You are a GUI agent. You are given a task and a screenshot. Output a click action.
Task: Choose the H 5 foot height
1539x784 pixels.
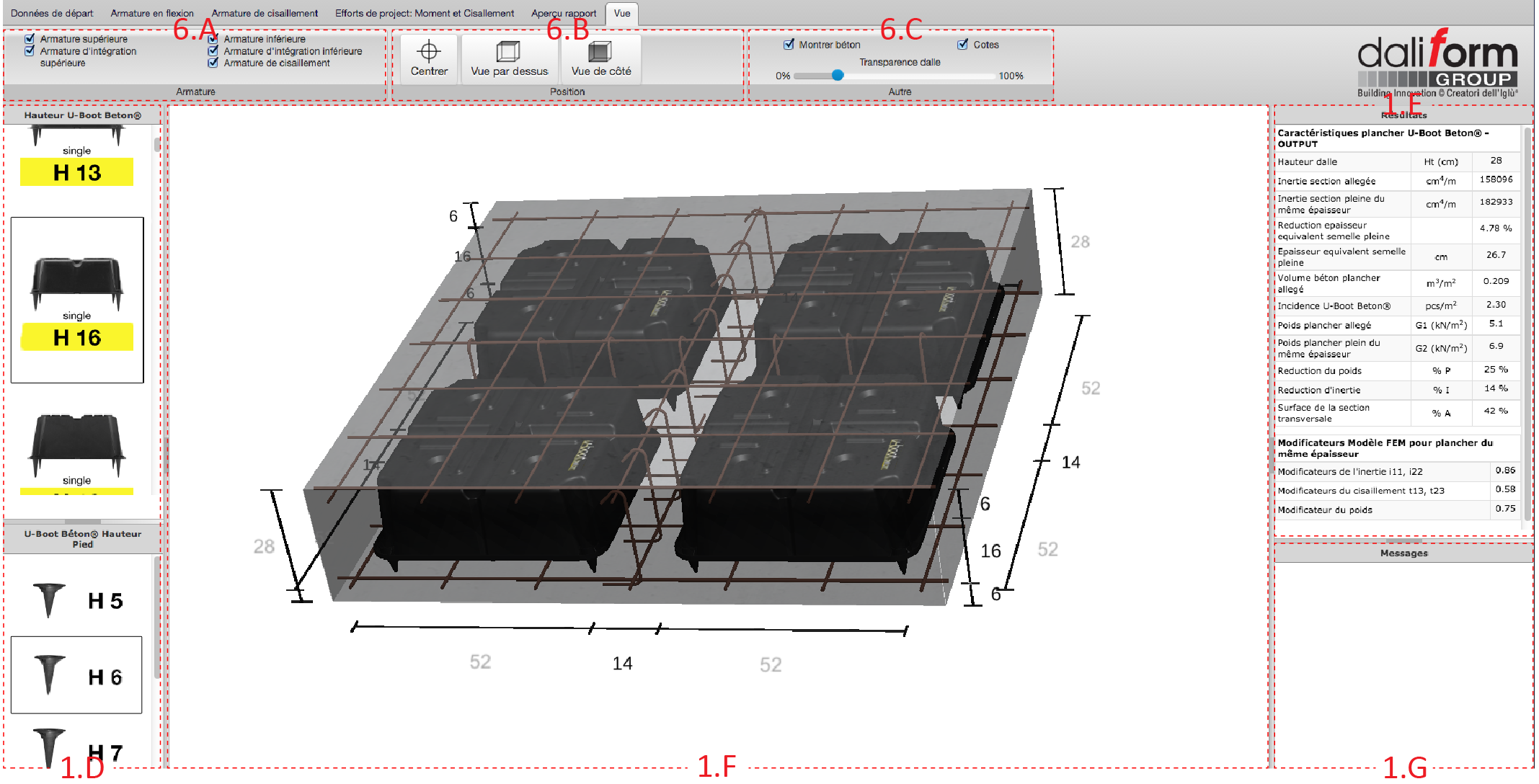[77, 600]
